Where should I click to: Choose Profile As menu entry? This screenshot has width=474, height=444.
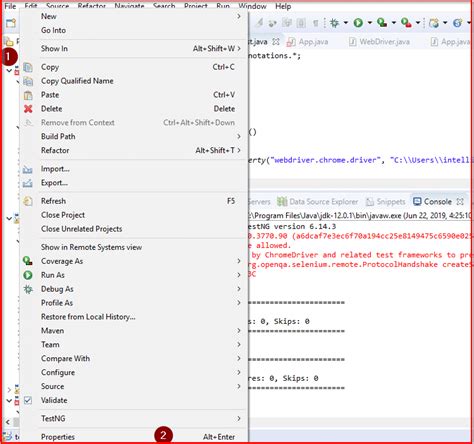click(134, 303)
